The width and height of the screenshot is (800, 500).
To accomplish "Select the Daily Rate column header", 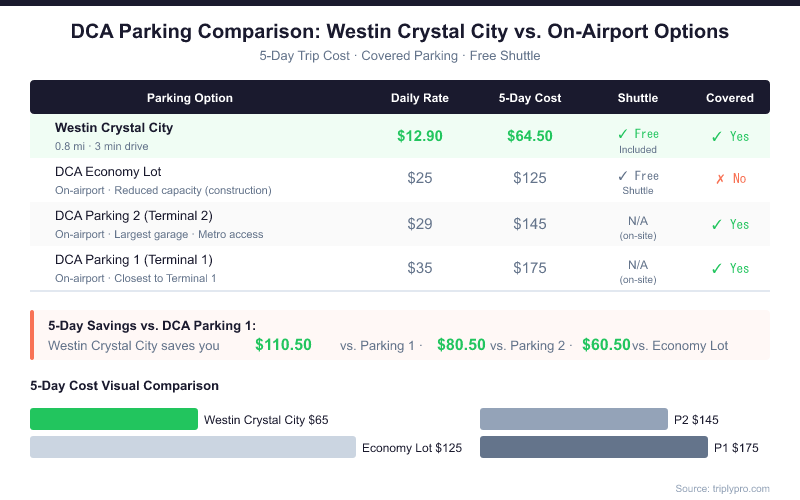I will pyautogui.click(x=420, y=98).
